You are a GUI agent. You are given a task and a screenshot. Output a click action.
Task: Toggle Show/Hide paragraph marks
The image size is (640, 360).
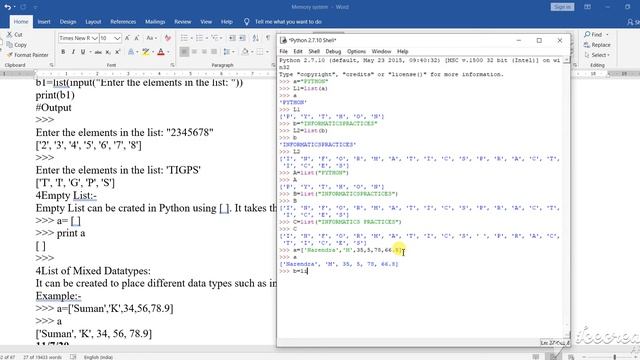point(268,38)
